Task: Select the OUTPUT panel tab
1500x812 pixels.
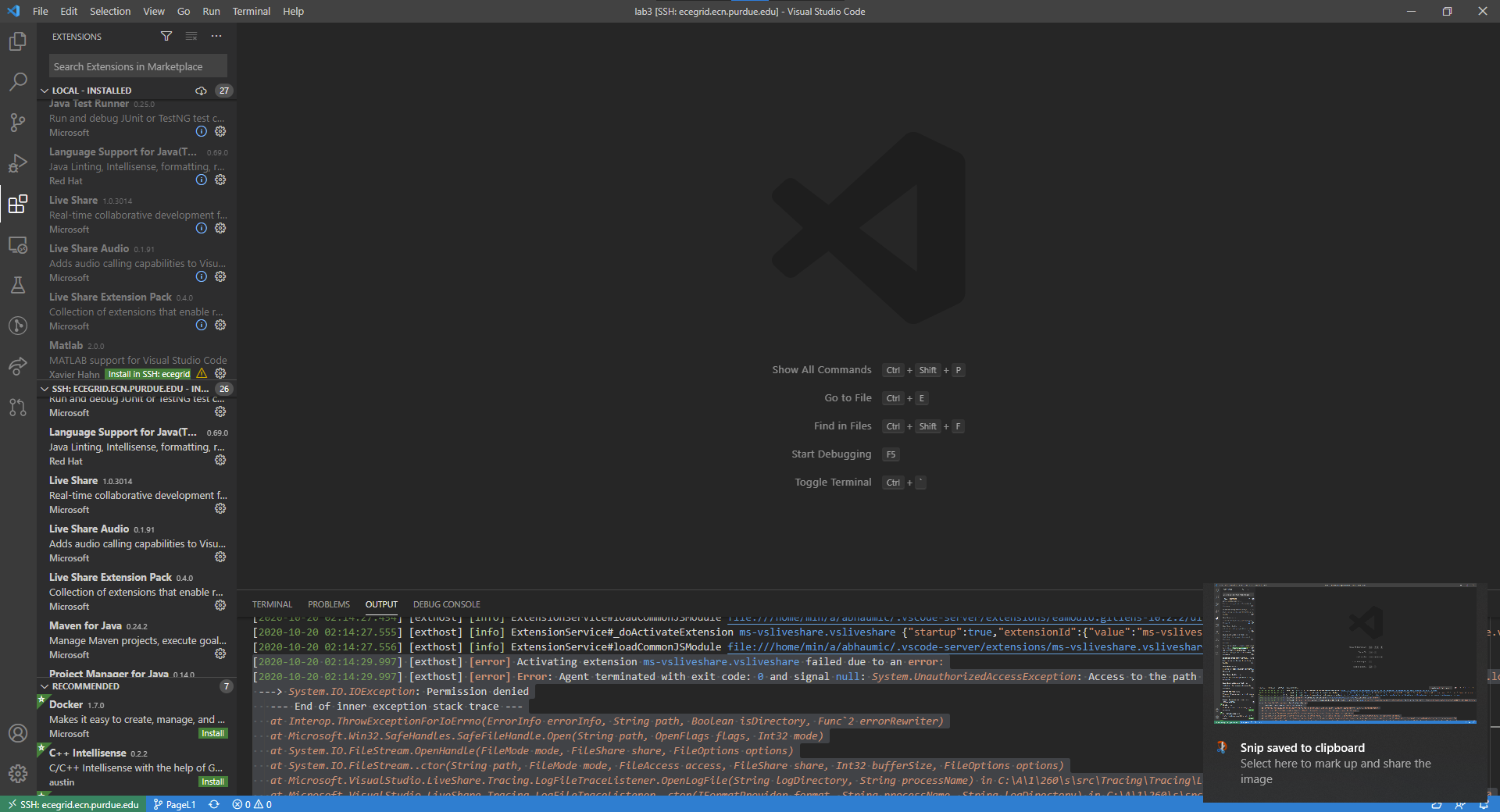Action: click(381, 604)
